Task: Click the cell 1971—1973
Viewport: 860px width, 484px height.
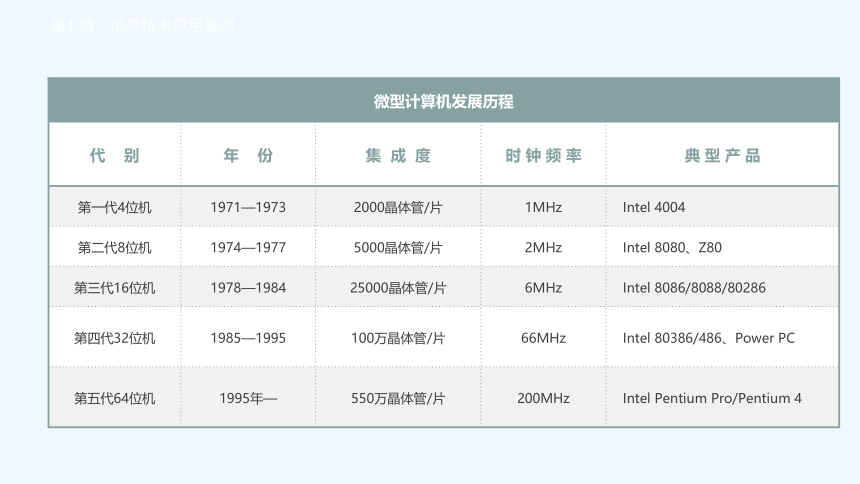Action: (x=248, y=207)
